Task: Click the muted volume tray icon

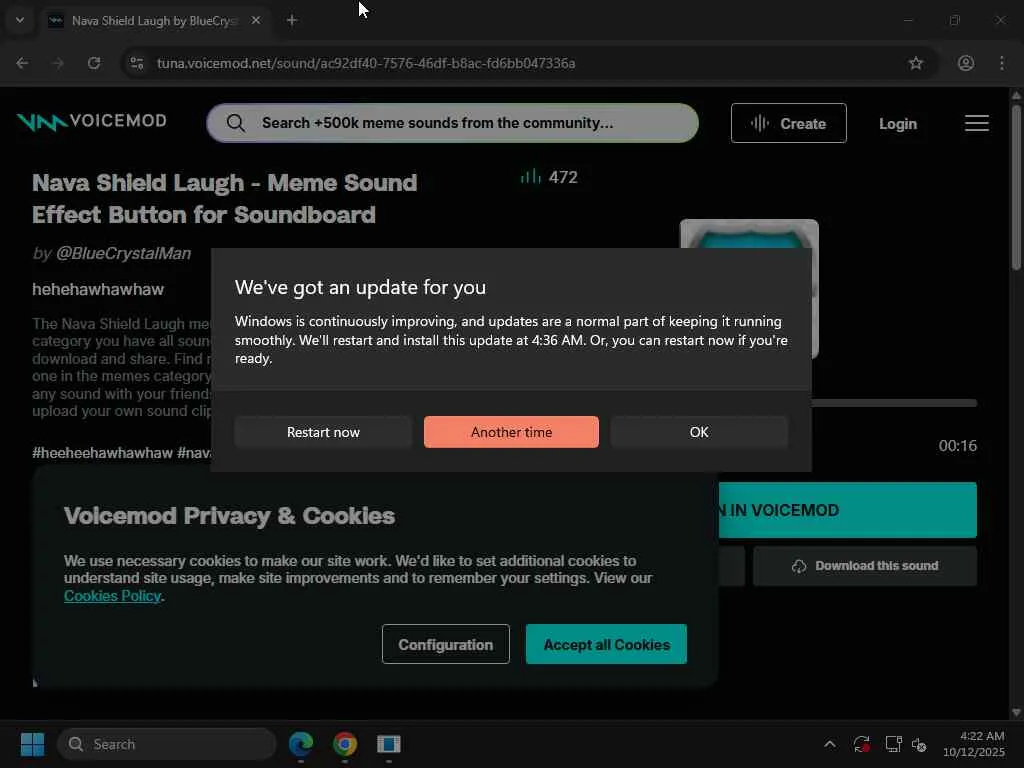Action: (x=920, y=744)
